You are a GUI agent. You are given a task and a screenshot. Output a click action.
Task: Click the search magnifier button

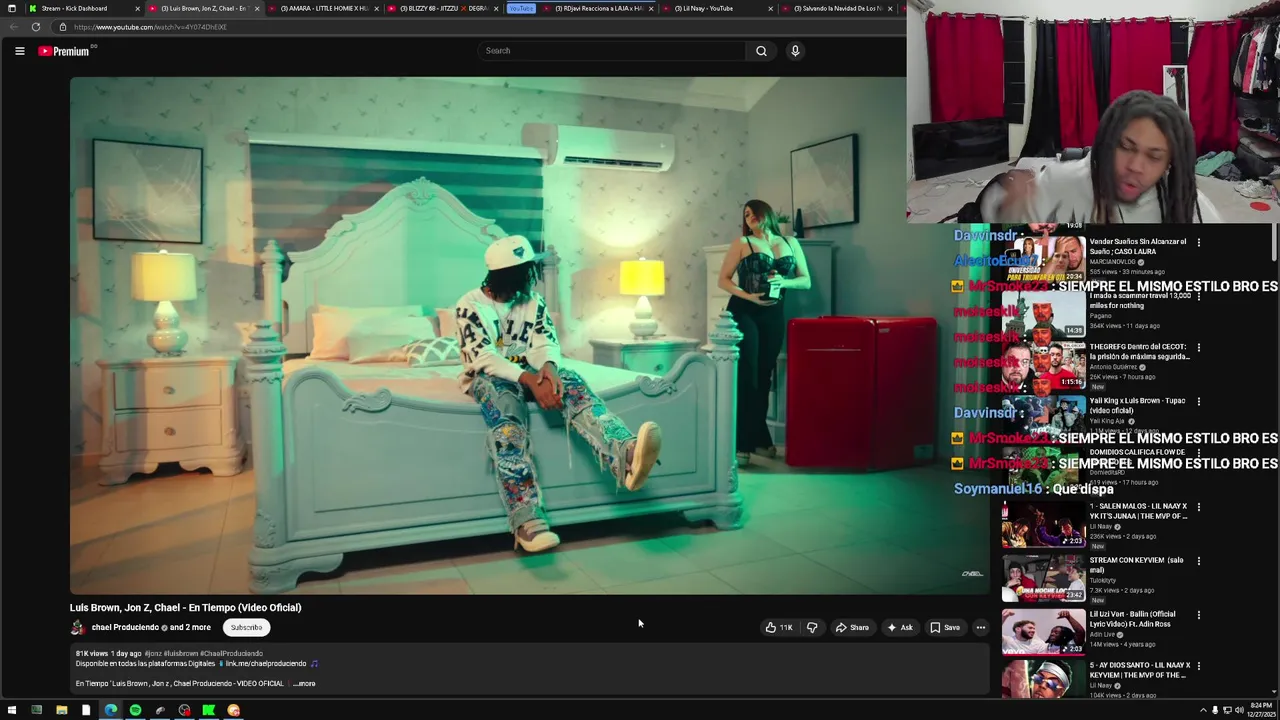point(761,51)
